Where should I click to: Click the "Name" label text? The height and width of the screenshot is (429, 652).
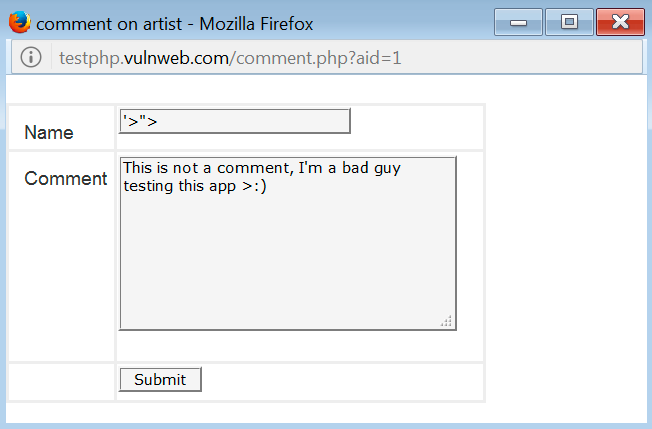49,132
